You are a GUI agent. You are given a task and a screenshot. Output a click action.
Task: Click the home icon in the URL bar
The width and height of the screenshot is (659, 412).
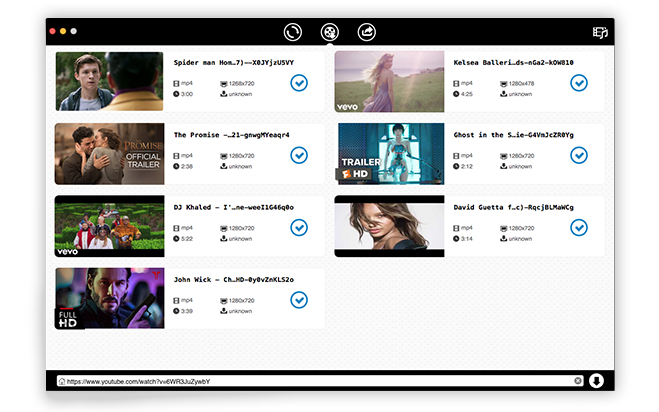tap(62, 381)
